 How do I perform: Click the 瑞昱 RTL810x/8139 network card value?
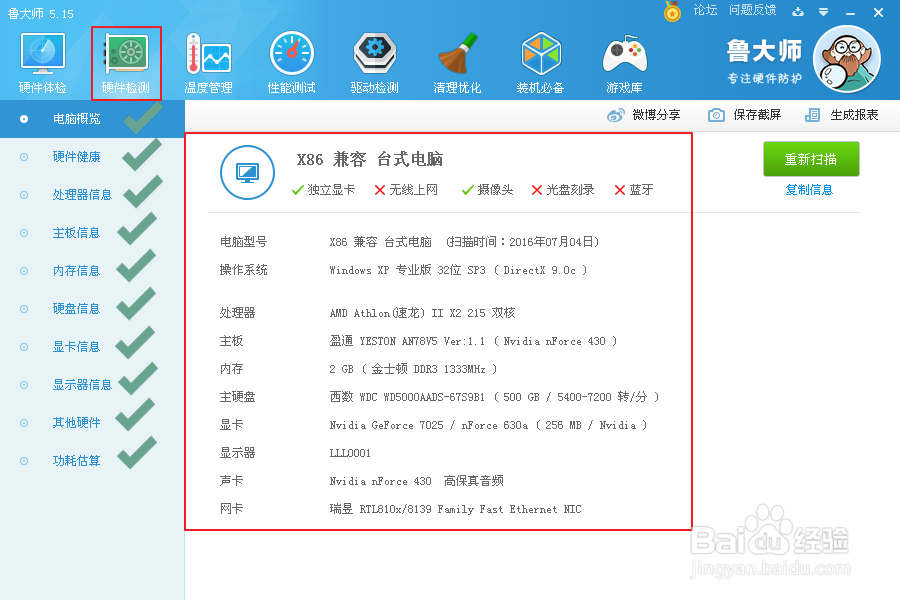[x=455, y=509]
